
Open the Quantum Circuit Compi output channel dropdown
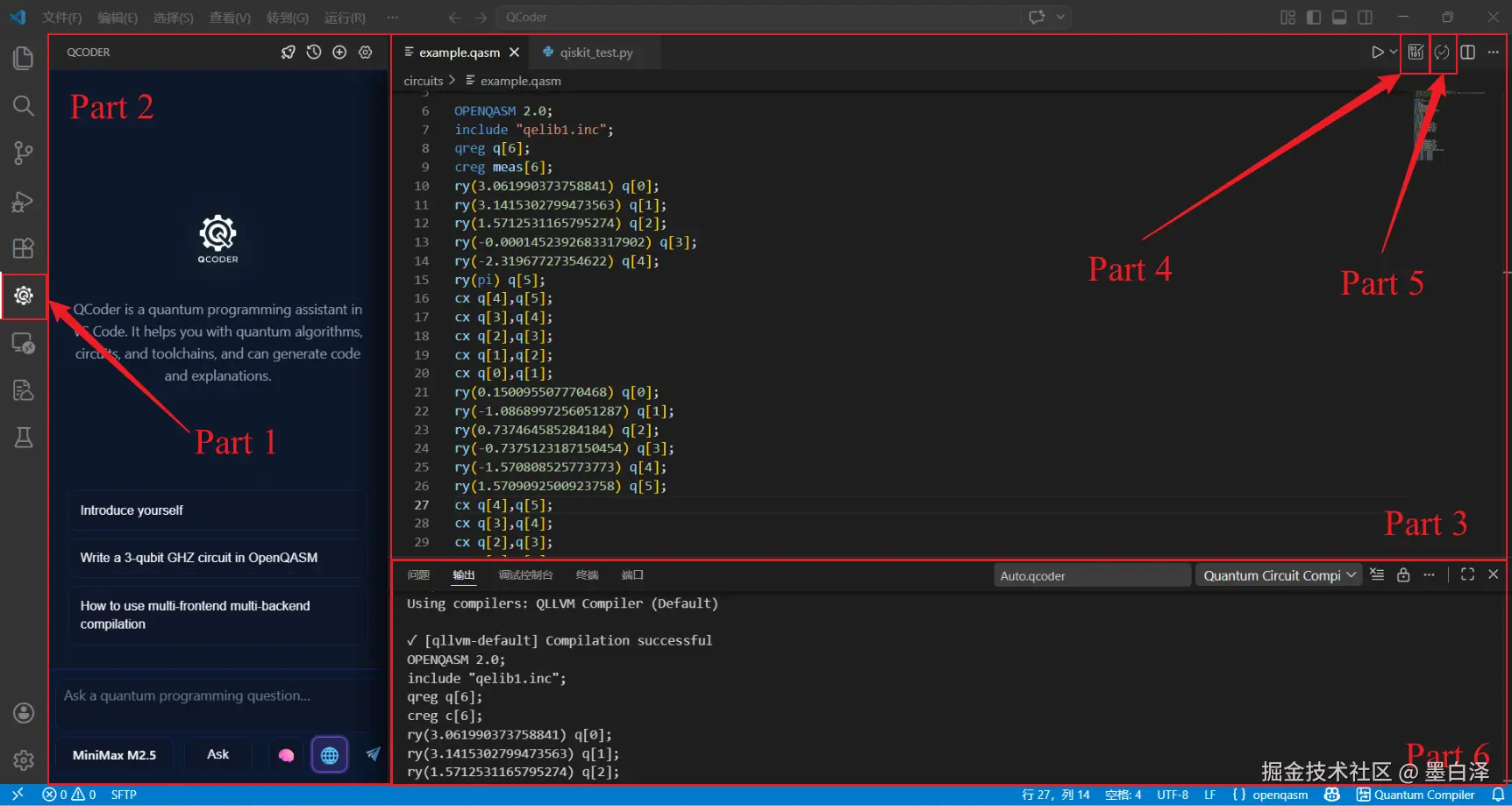pos(1279,575)
